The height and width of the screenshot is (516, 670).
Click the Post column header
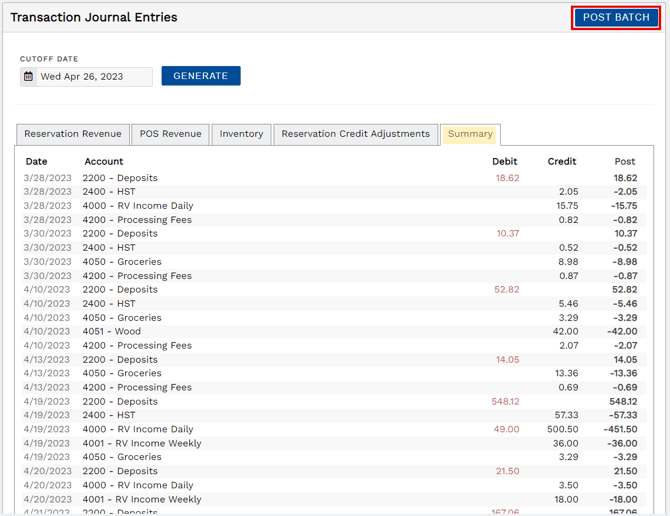tap(625, 161)
